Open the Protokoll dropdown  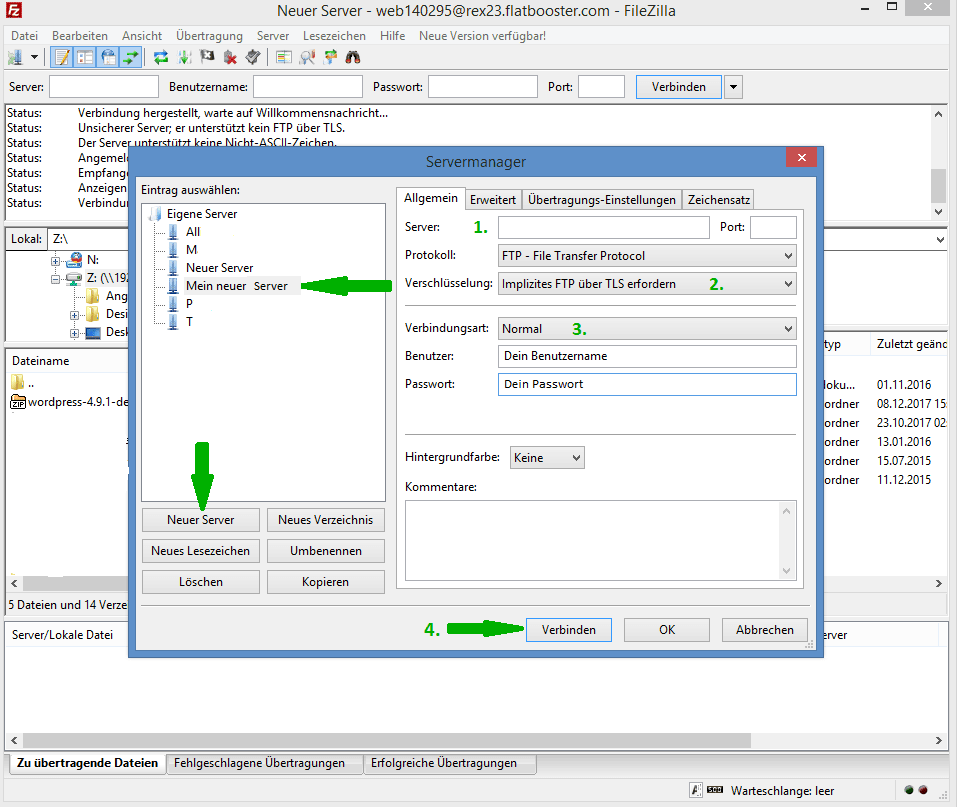[x=647, y=256]
